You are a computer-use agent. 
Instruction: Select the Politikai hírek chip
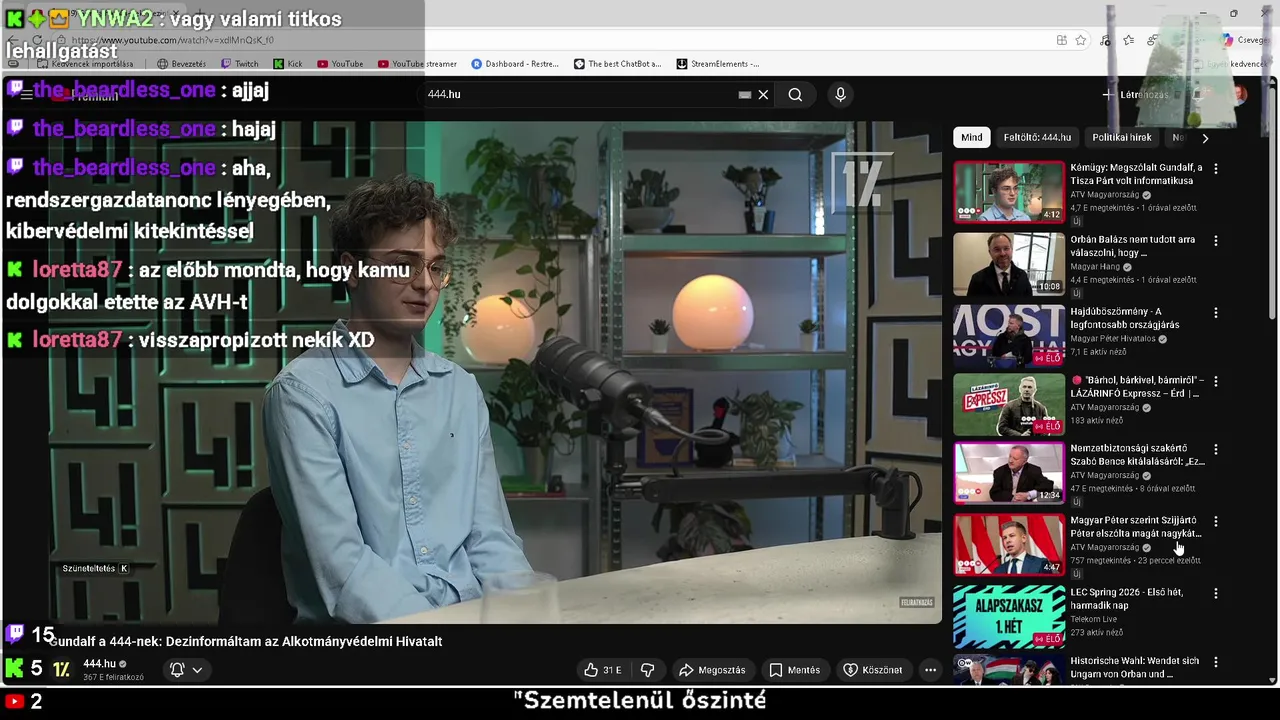tap(1122, 137)
